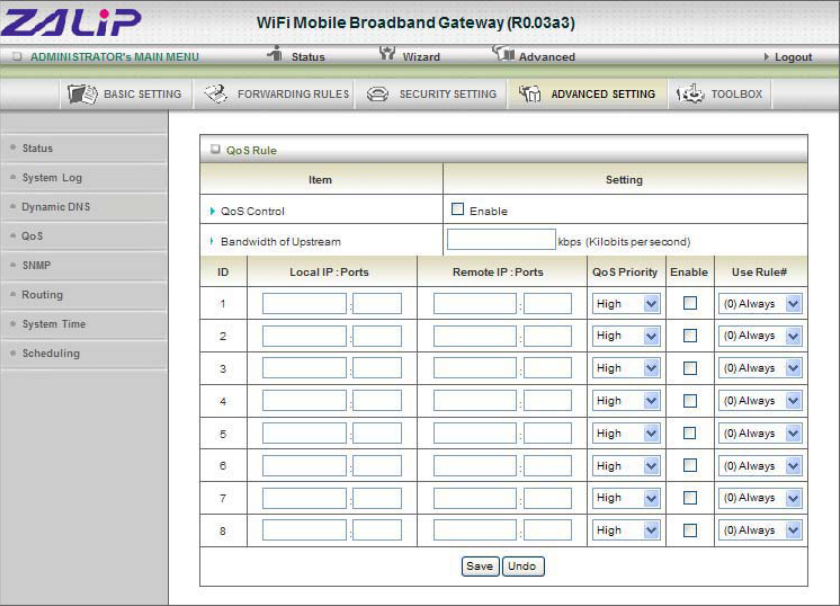The height and width of the screenshot is (606, 840).
Task: Click the Security Setting icon
Action: [378, 94]
